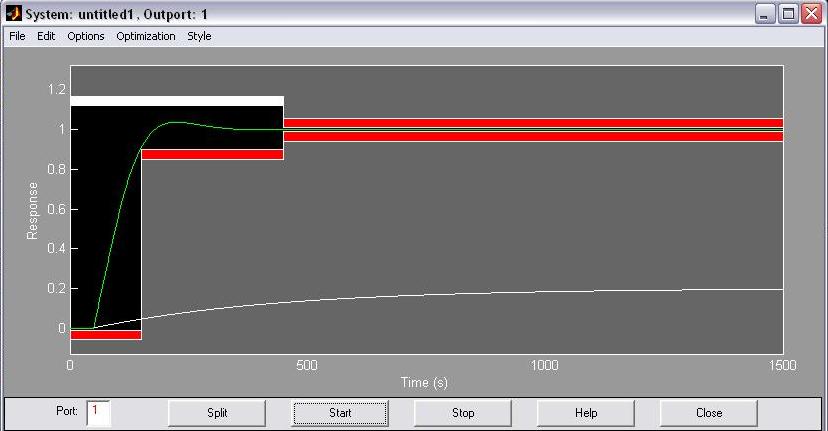
Task: Select the white upper overshoot constraint bar
Action: pos(177,101)
